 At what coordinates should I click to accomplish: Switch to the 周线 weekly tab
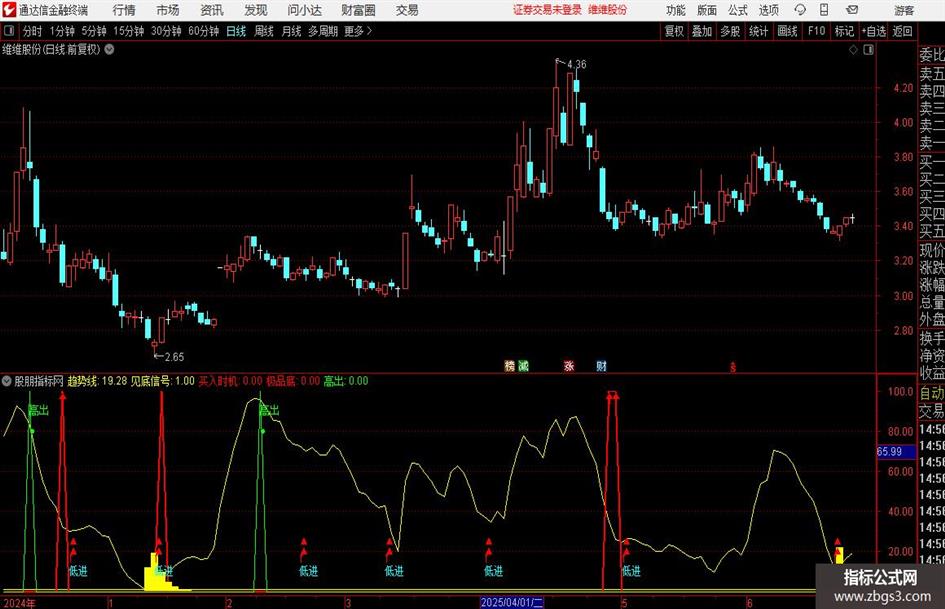(264, 31)
